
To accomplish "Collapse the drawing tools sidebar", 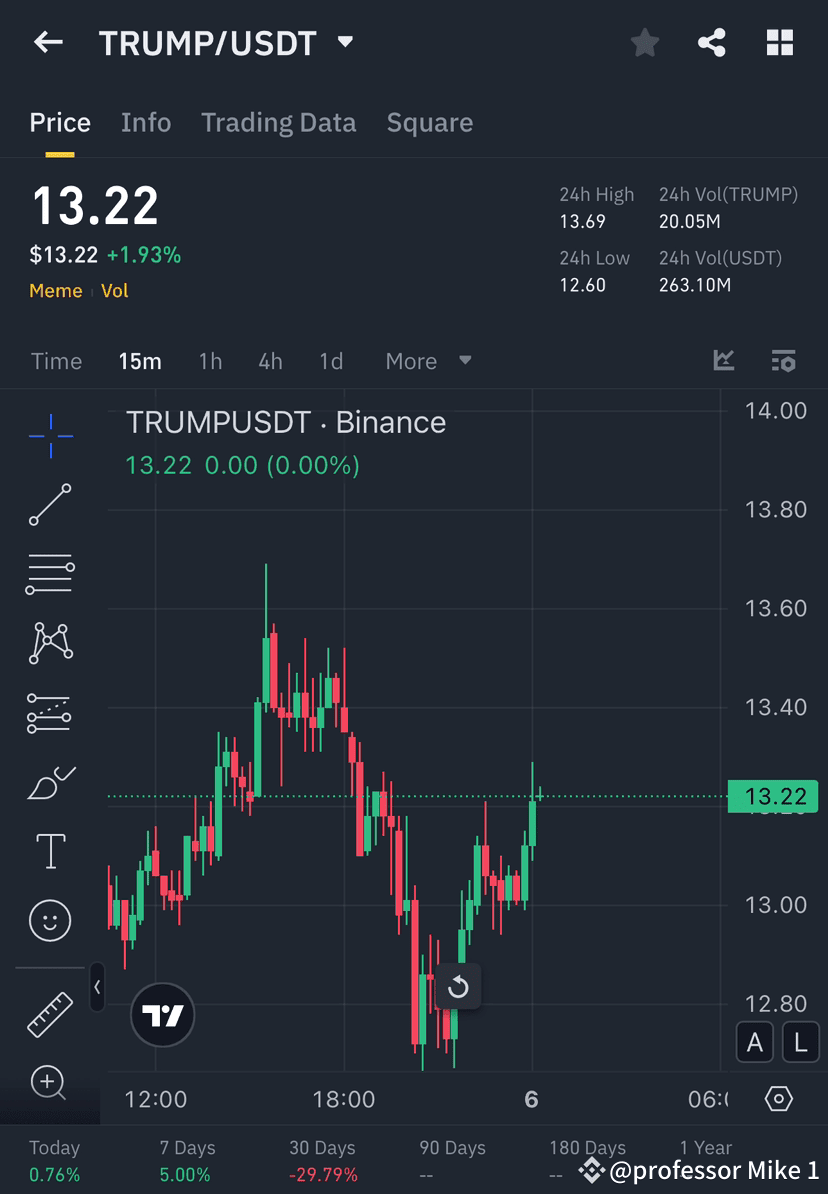I will (x=97, y=988).
